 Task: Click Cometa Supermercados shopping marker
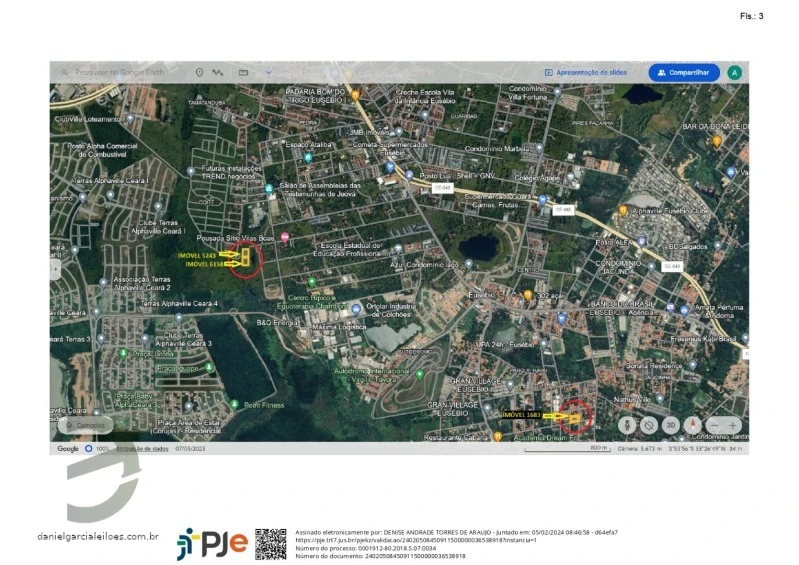pos(390,167)
